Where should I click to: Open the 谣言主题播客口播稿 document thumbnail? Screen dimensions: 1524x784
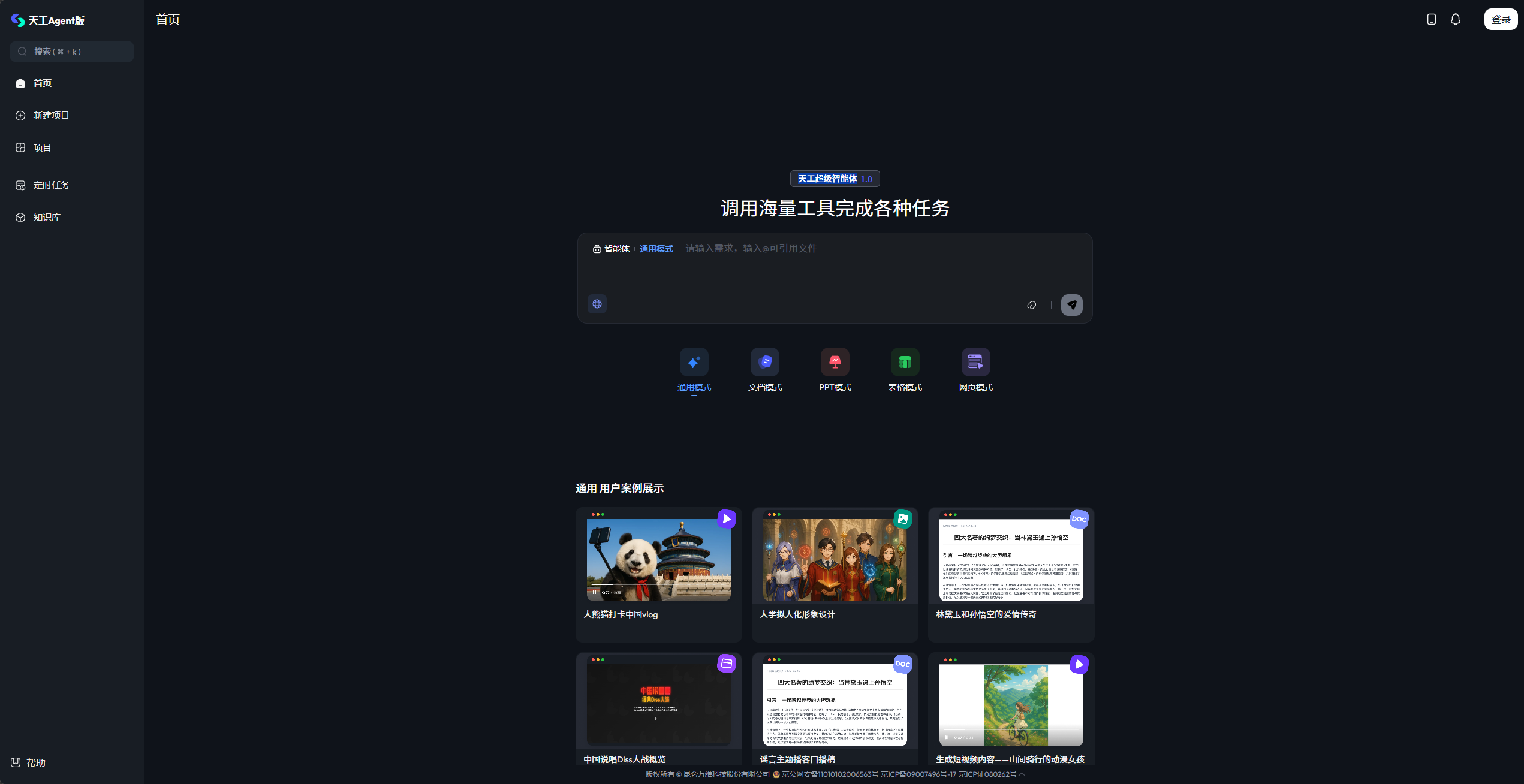pos(835,704)
